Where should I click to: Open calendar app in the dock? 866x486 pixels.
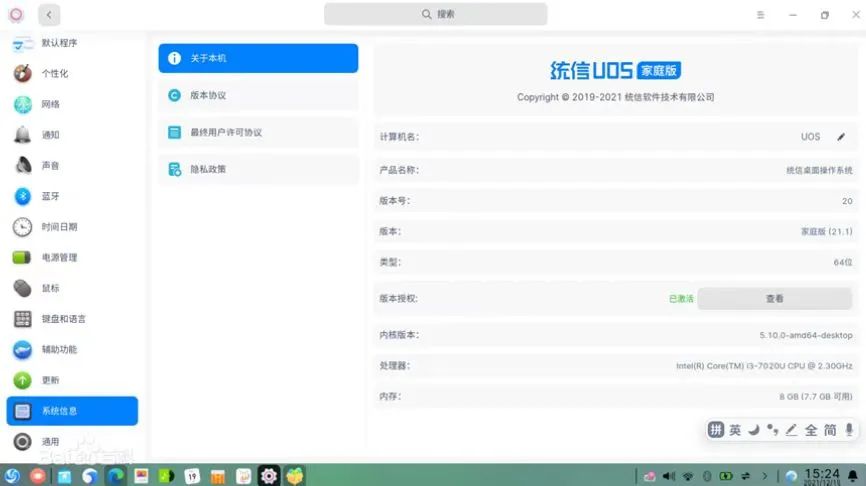pos(192,476)
